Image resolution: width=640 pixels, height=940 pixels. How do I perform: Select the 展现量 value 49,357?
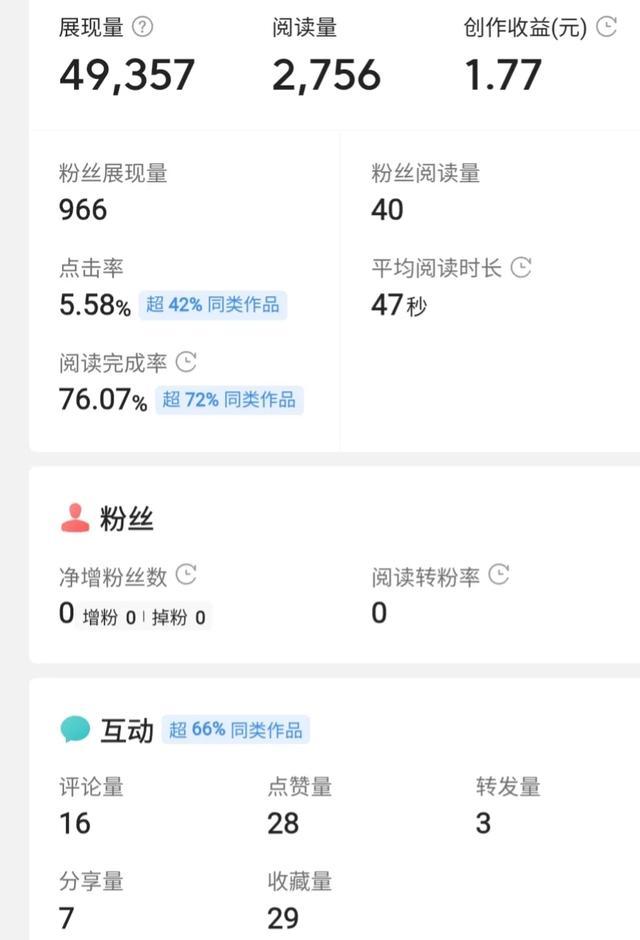tap(127, 75)
